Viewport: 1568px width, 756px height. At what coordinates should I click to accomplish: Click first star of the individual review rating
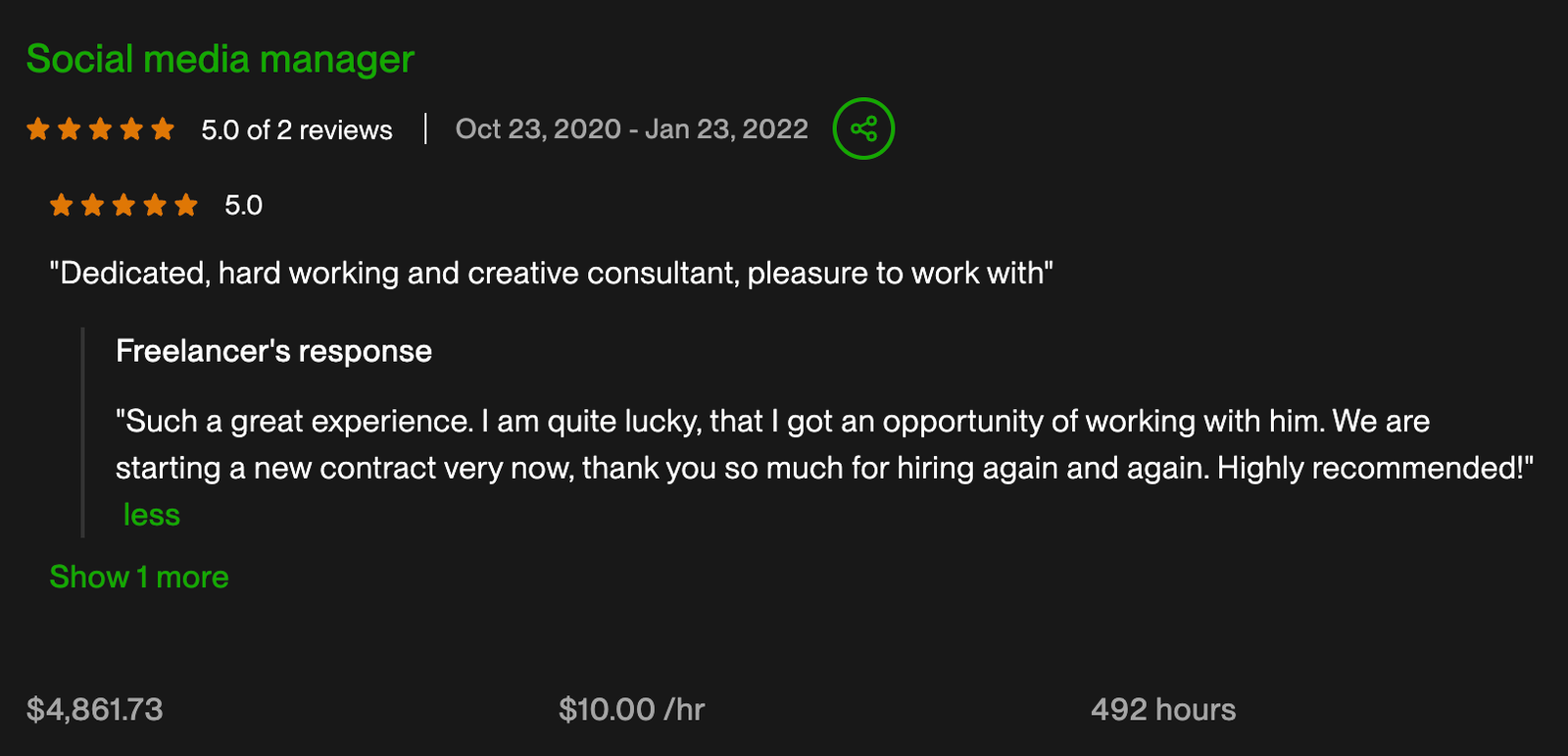coord(62,205)
